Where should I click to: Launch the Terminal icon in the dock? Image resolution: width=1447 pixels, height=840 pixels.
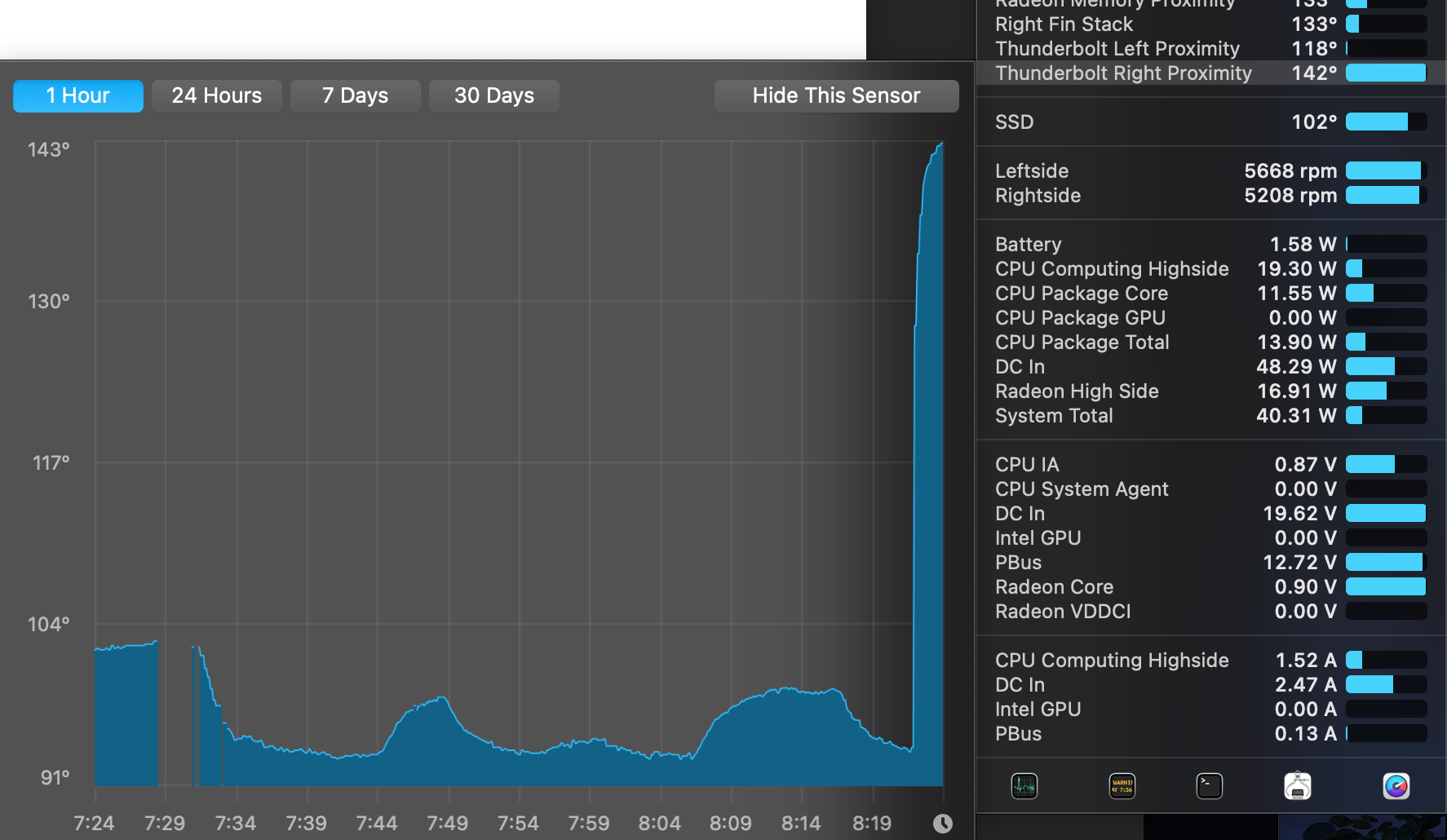1210,785
